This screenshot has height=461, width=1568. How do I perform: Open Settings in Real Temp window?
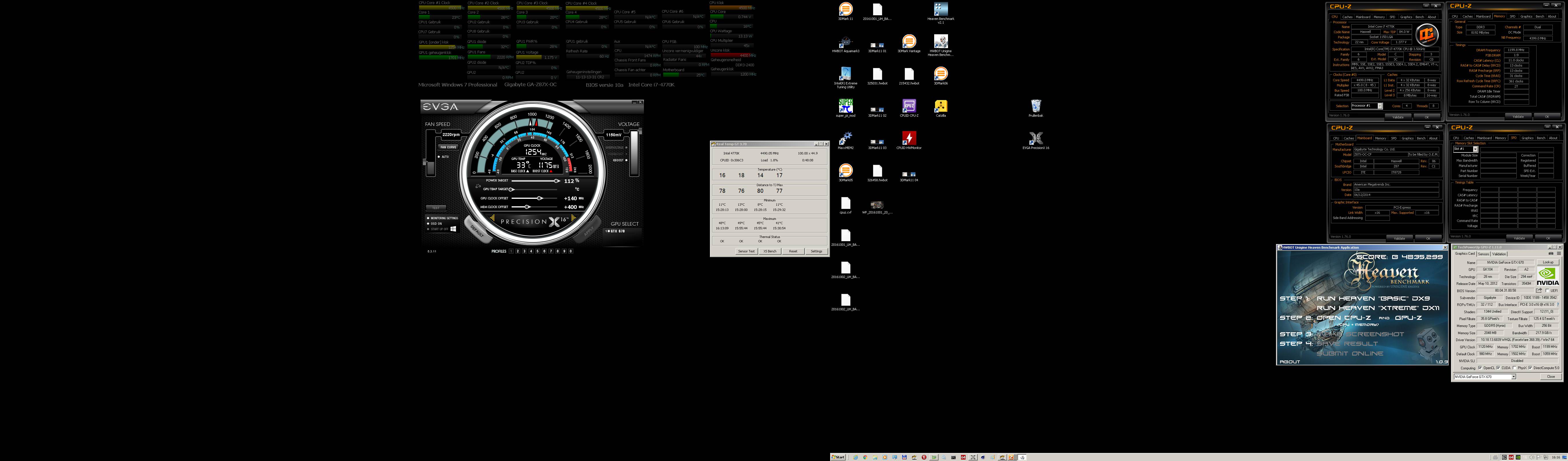coord(816,251)
